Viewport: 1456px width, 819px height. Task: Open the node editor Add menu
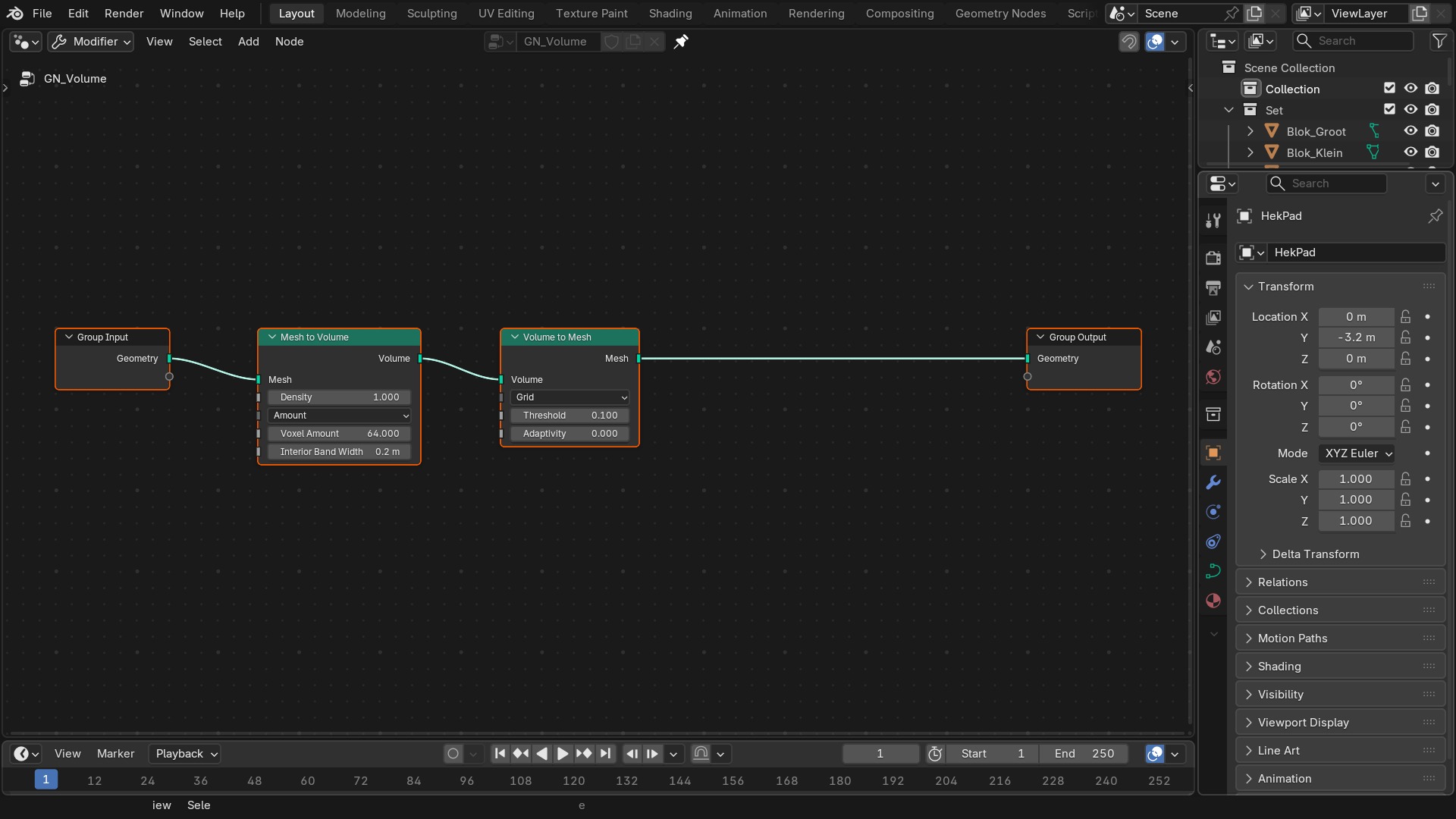[249, 42]
